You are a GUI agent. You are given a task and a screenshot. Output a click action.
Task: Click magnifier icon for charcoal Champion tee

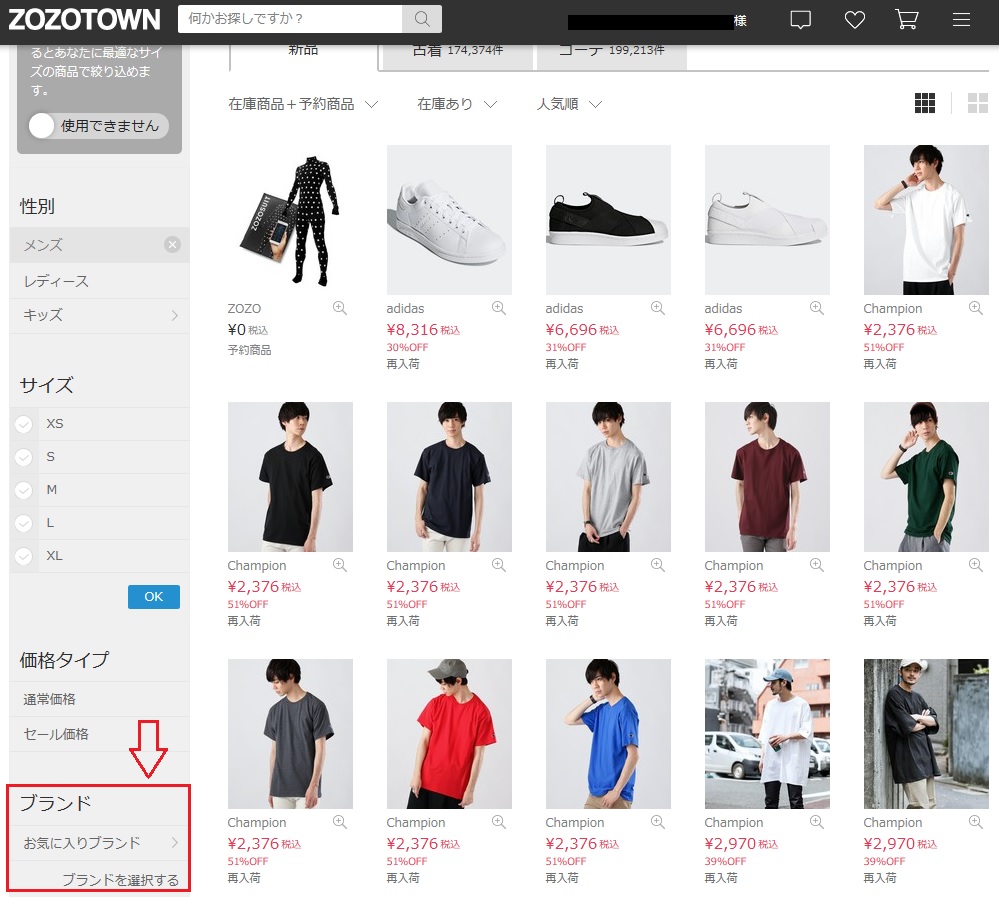[340, 822]
